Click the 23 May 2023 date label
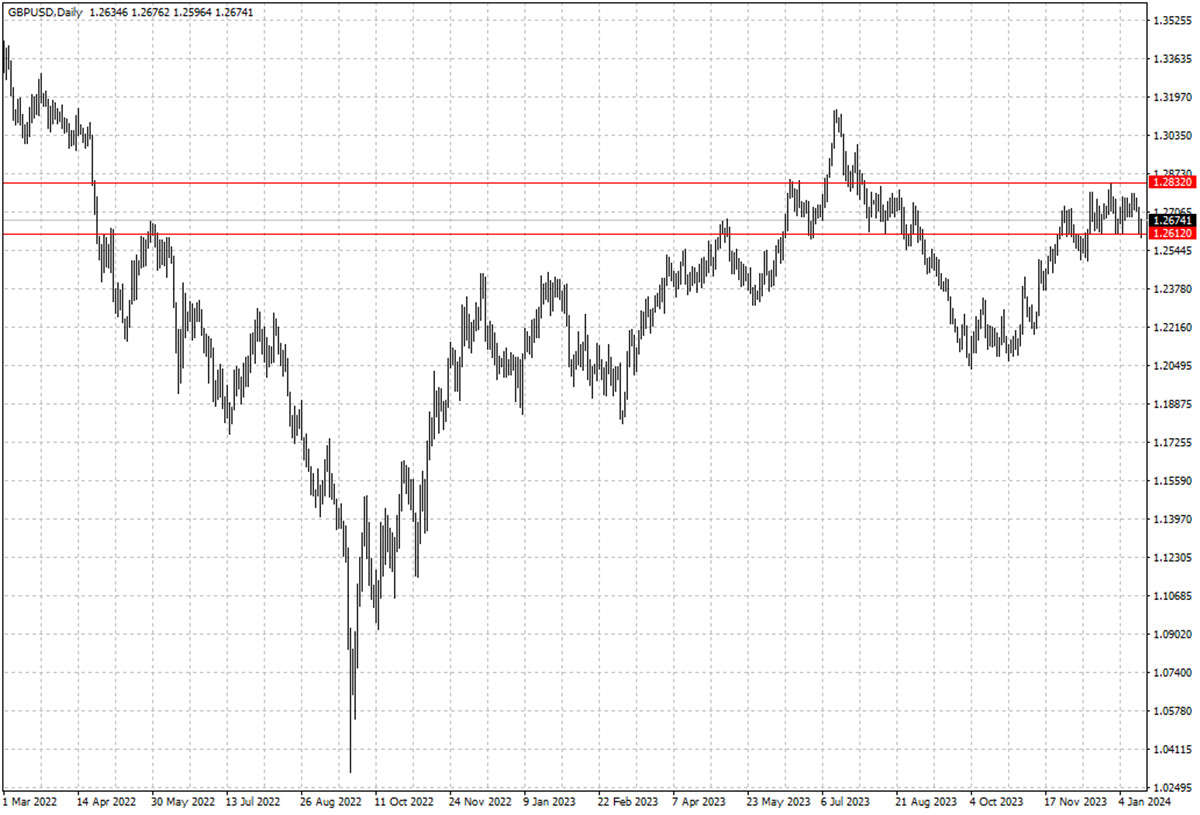Viewport: 1200px width, 815px height. click(x=776, y=802)
